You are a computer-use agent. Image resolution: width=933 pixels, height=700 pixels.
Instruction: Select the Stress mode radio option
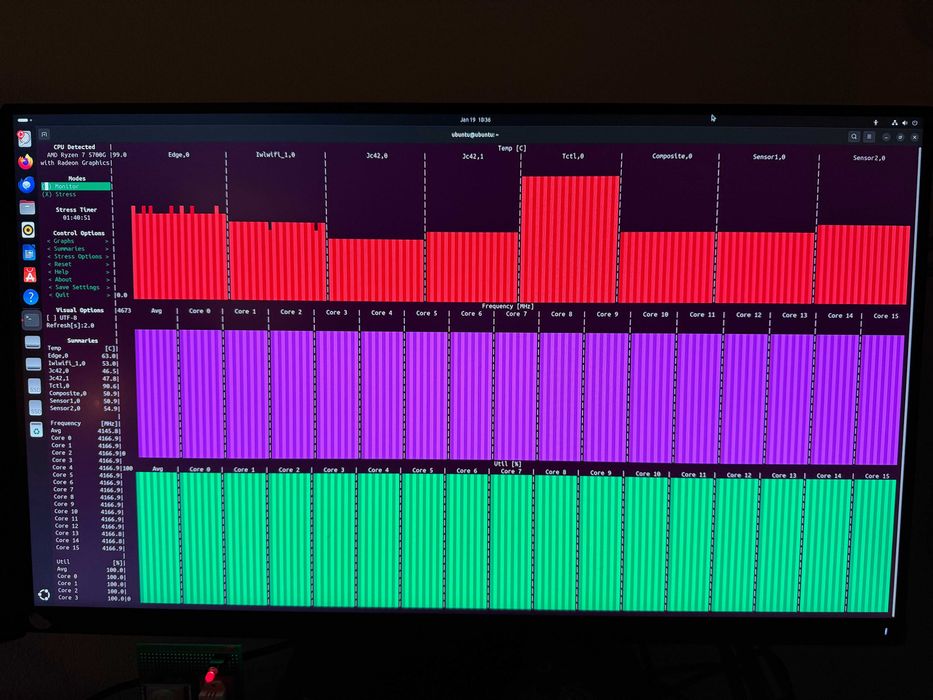59,195
